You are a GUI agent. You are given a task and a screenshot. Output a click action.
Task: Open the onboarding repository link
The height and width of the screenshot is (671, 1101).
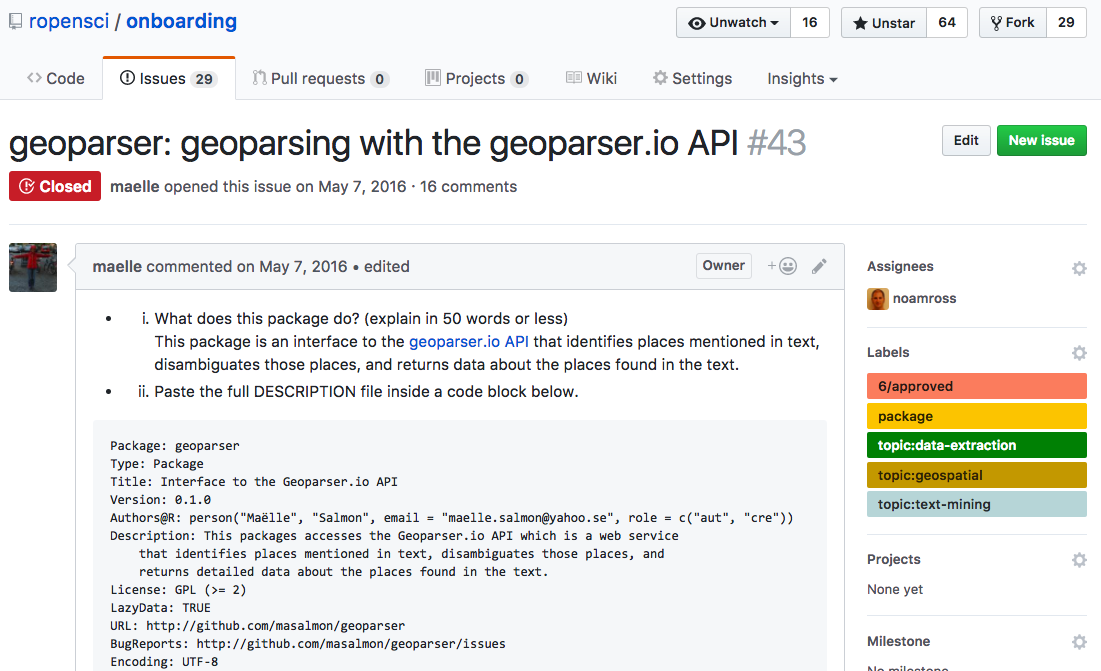(181, 21)
